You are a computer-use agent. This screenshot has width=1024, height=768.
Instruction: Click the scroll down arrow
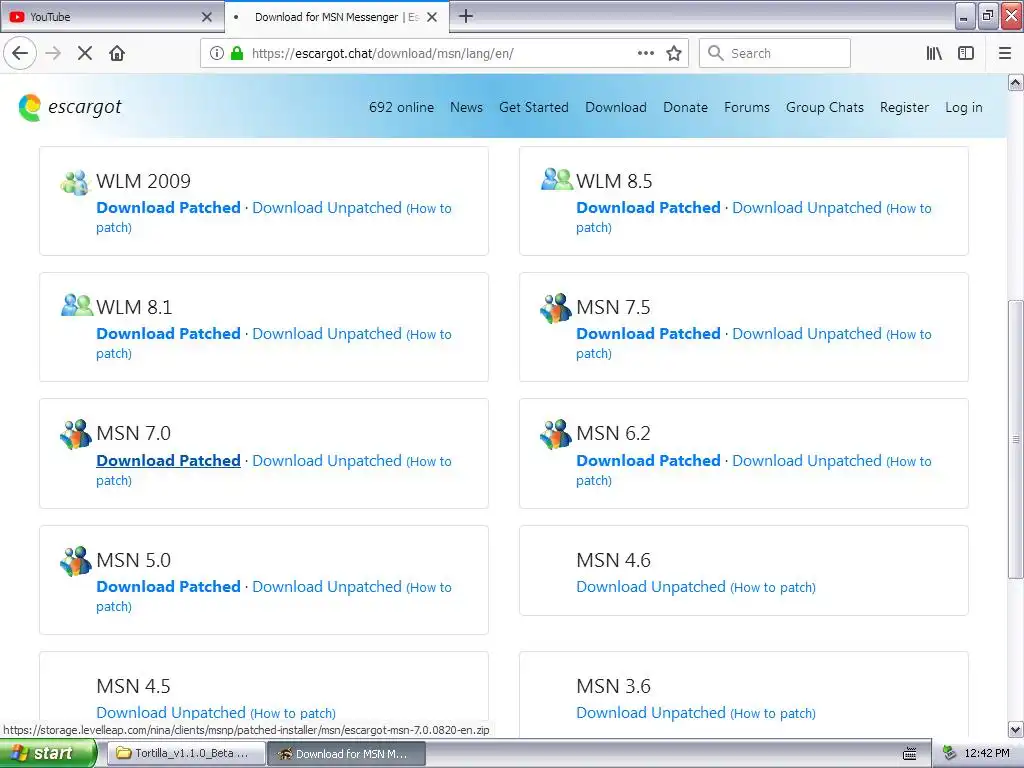(1015, 729)
